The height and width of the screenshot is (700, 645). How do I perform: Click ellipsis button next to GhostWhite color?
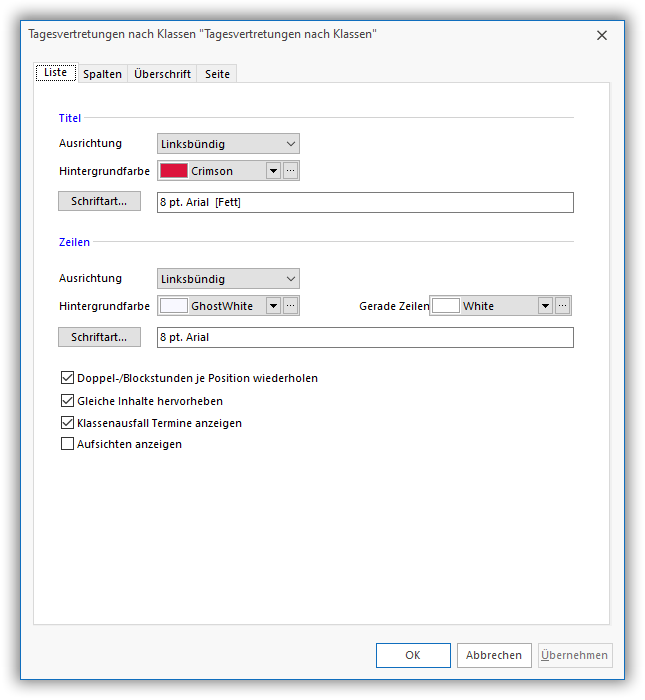click(291, 306)
